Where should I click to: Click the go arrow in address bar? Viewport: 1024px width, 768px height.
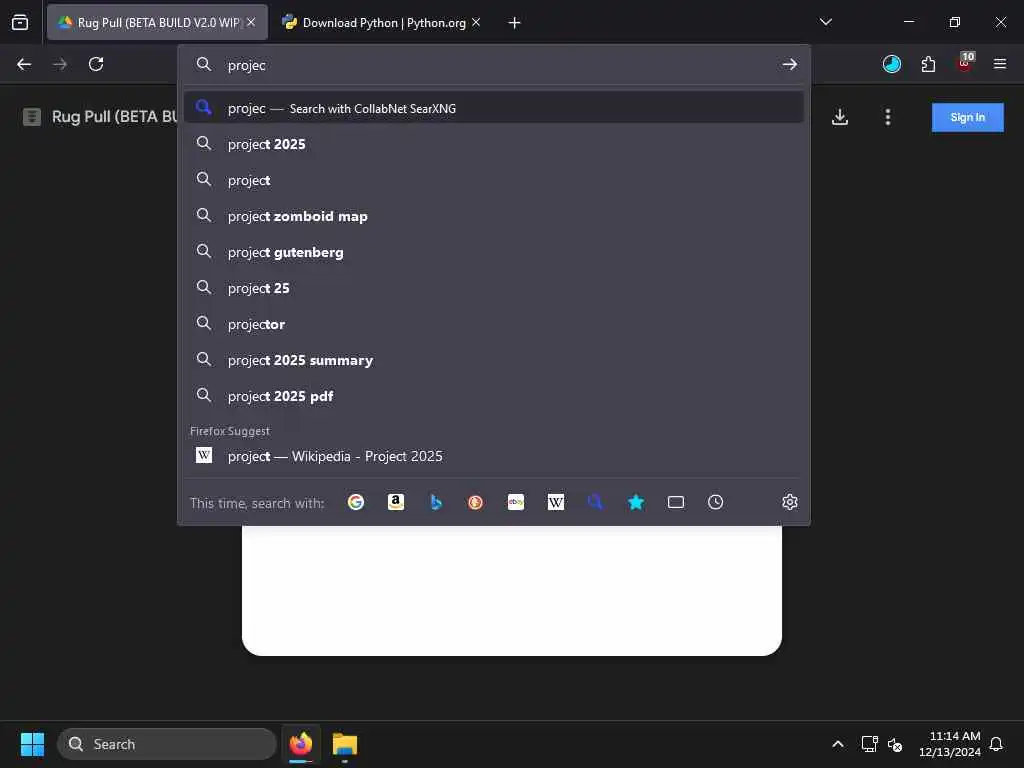pyautogui.click(x=790, y=64)
